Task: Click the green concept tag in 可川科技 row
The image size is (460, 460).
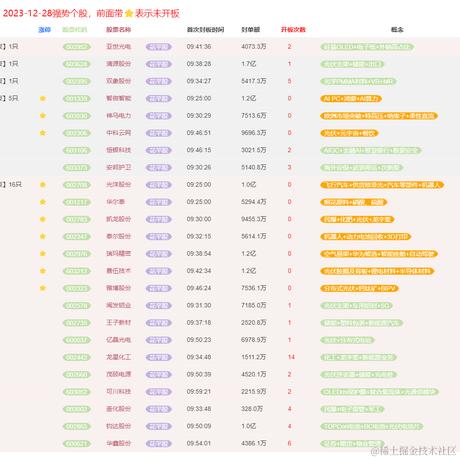Action: (379, 392)
